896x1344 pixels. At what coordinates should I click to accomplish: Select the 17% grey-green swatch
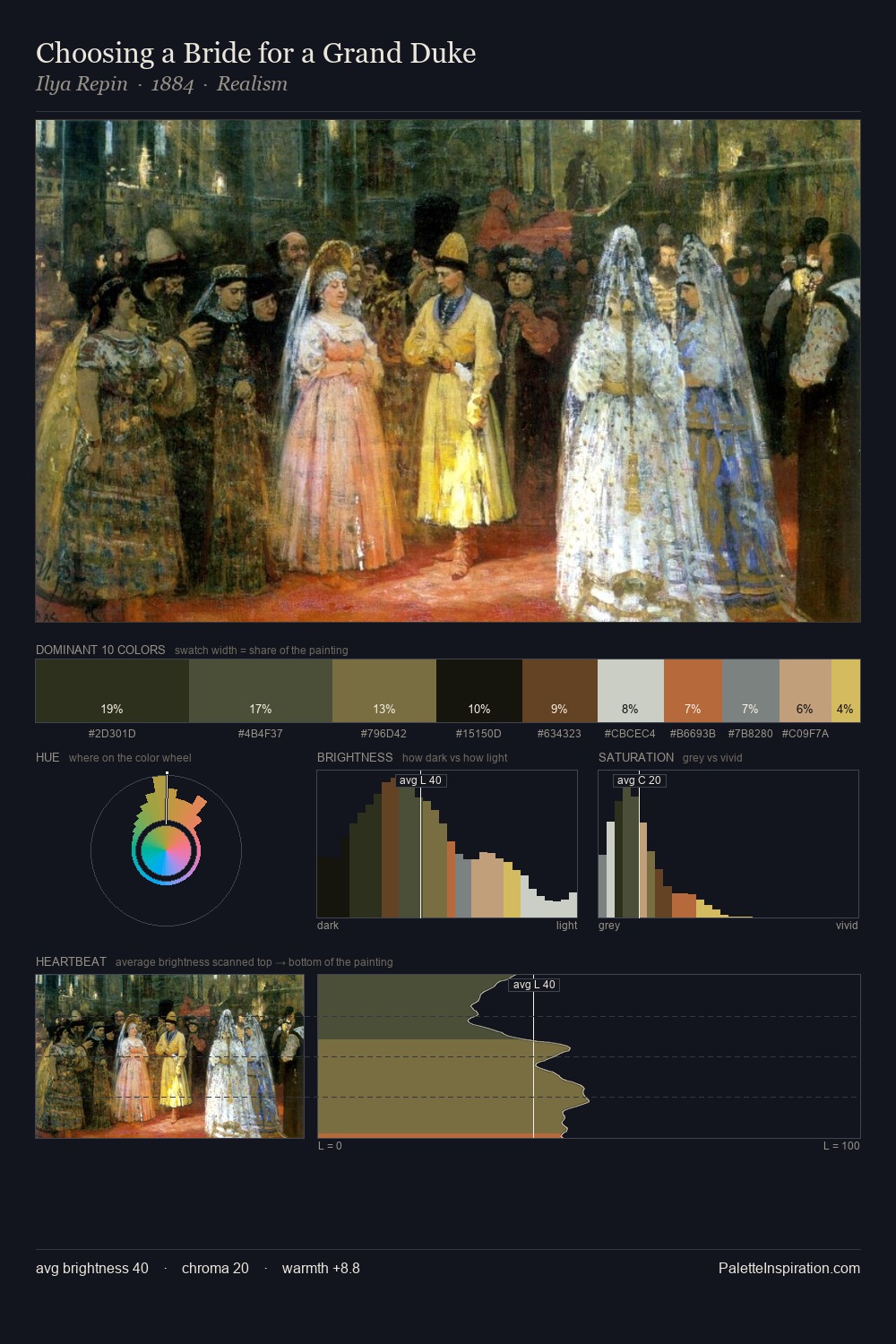click(x=261, y=691)
